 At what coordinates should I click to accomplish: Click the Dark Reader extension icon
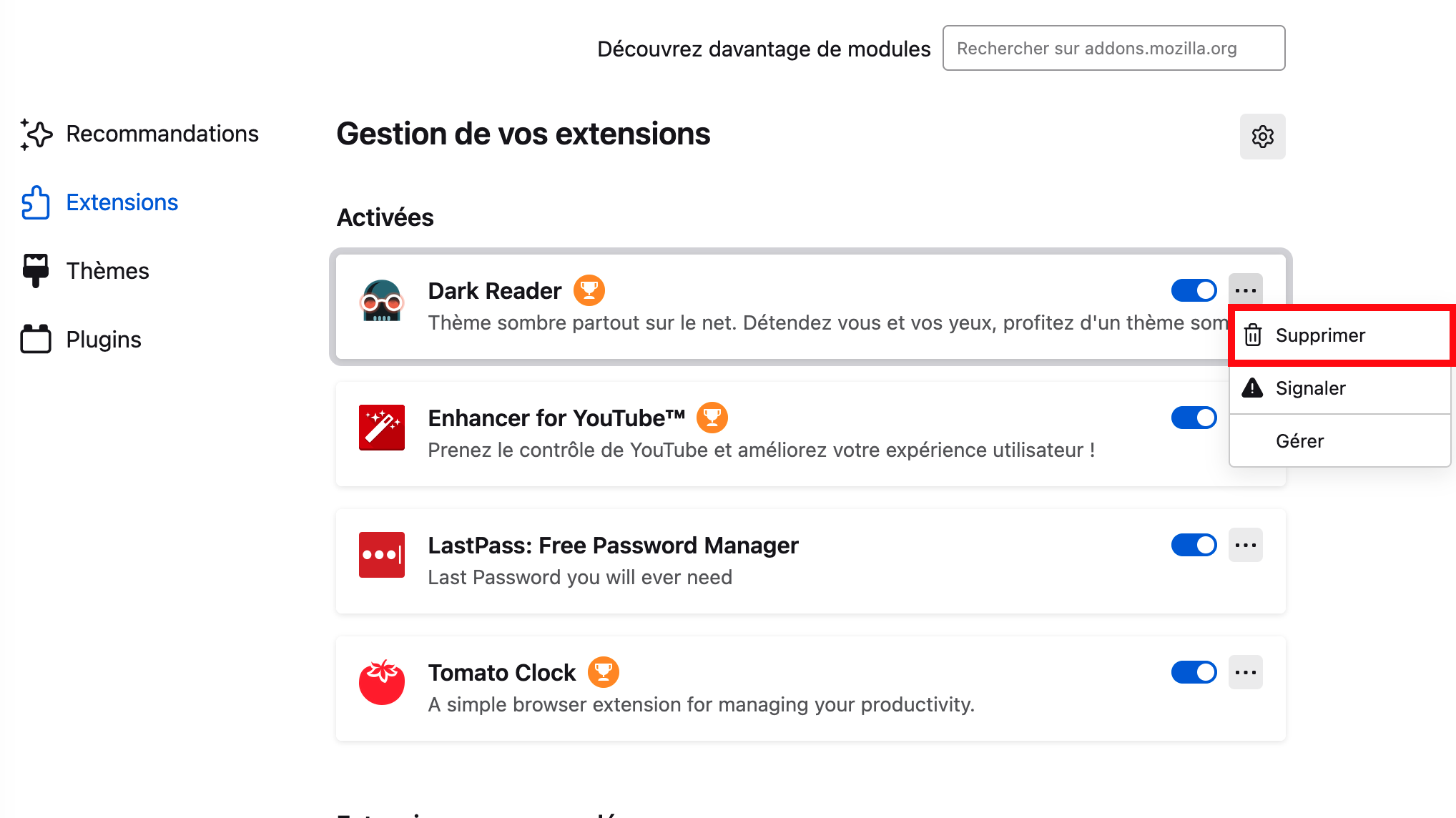point(382,300)
